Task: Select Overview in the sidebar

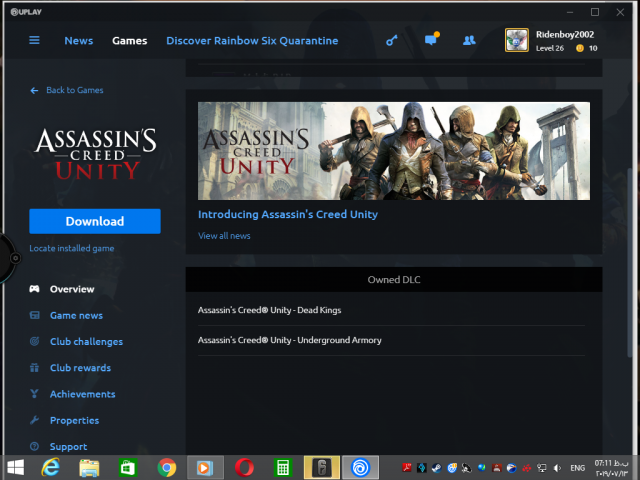Action: click(72, 289)
